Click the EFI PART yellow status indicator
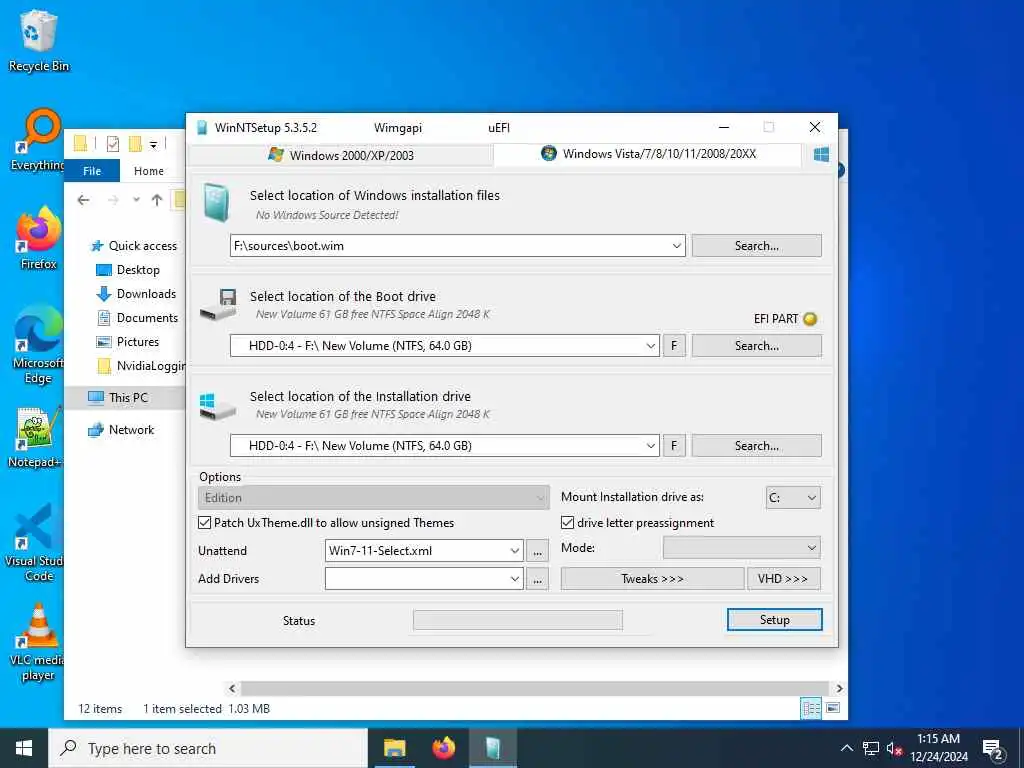Screen dimensions: 1024x768 [x=810, y=319]
